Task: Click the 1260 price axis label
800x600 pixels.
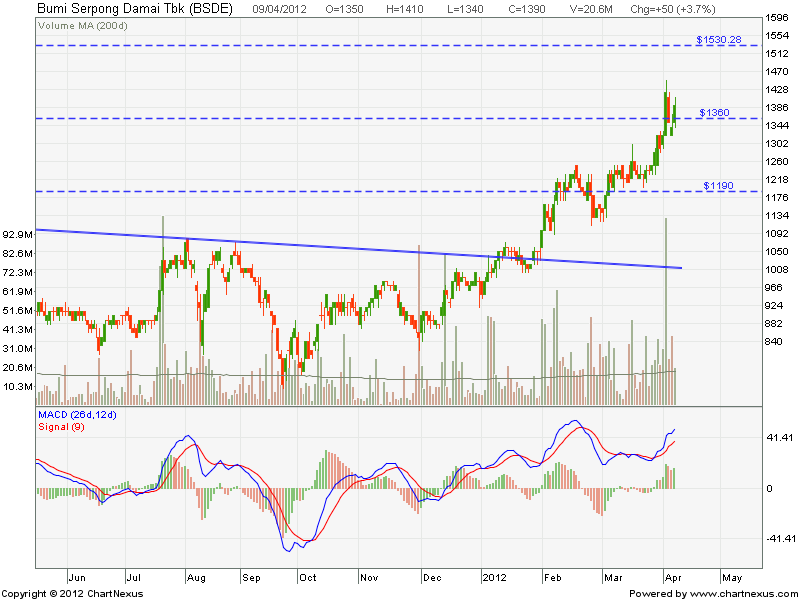Action: pyautogui.click(x=777, y=162)
